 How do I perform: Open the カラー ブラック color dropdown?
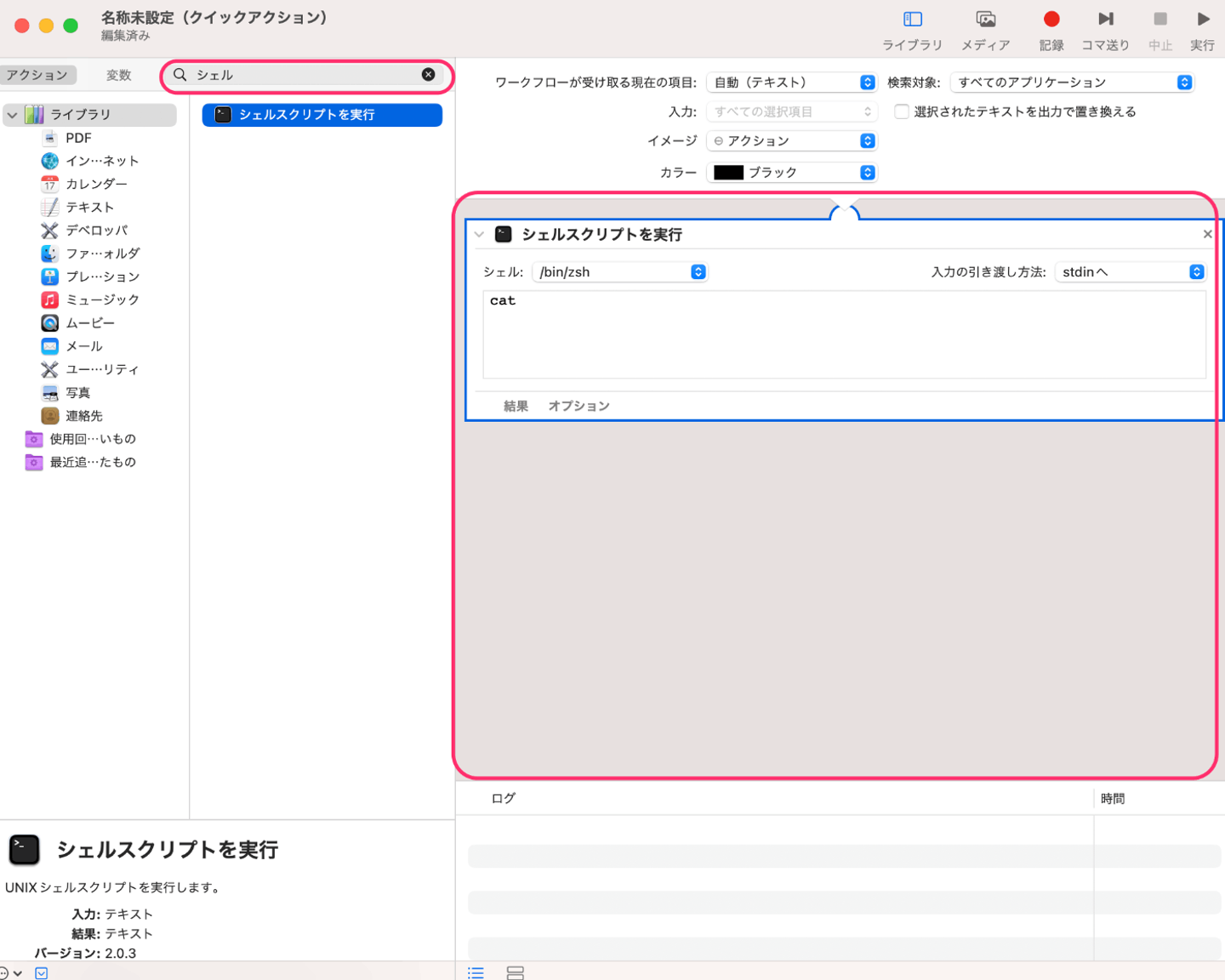tap(791, 173)
